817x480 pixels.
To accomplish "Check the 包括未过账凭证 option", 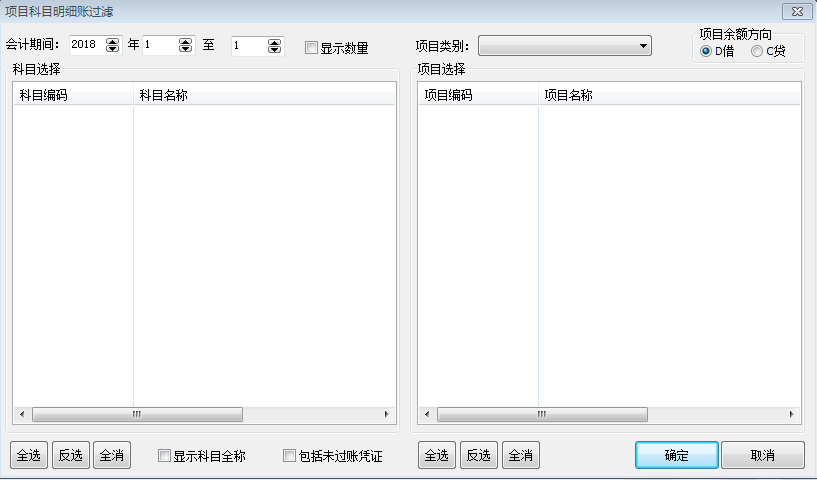I will click(290, 456).
